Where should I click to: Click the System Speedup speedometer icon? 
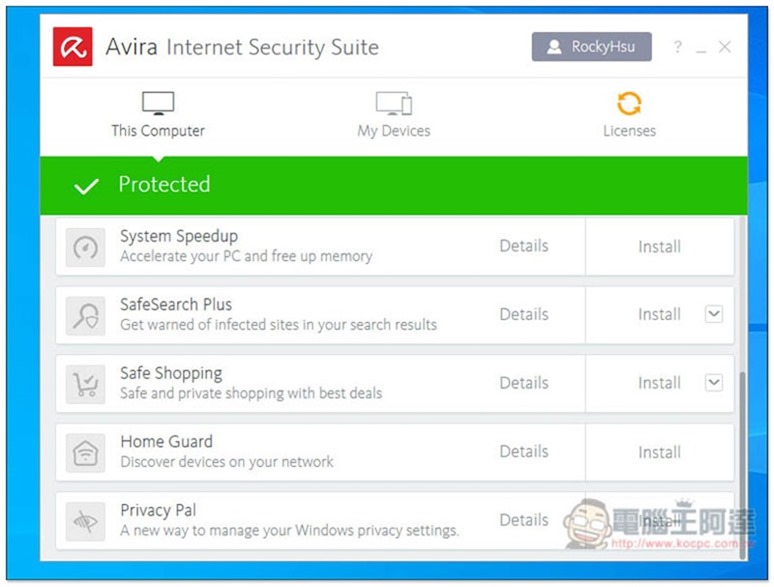tap(85, 247)
